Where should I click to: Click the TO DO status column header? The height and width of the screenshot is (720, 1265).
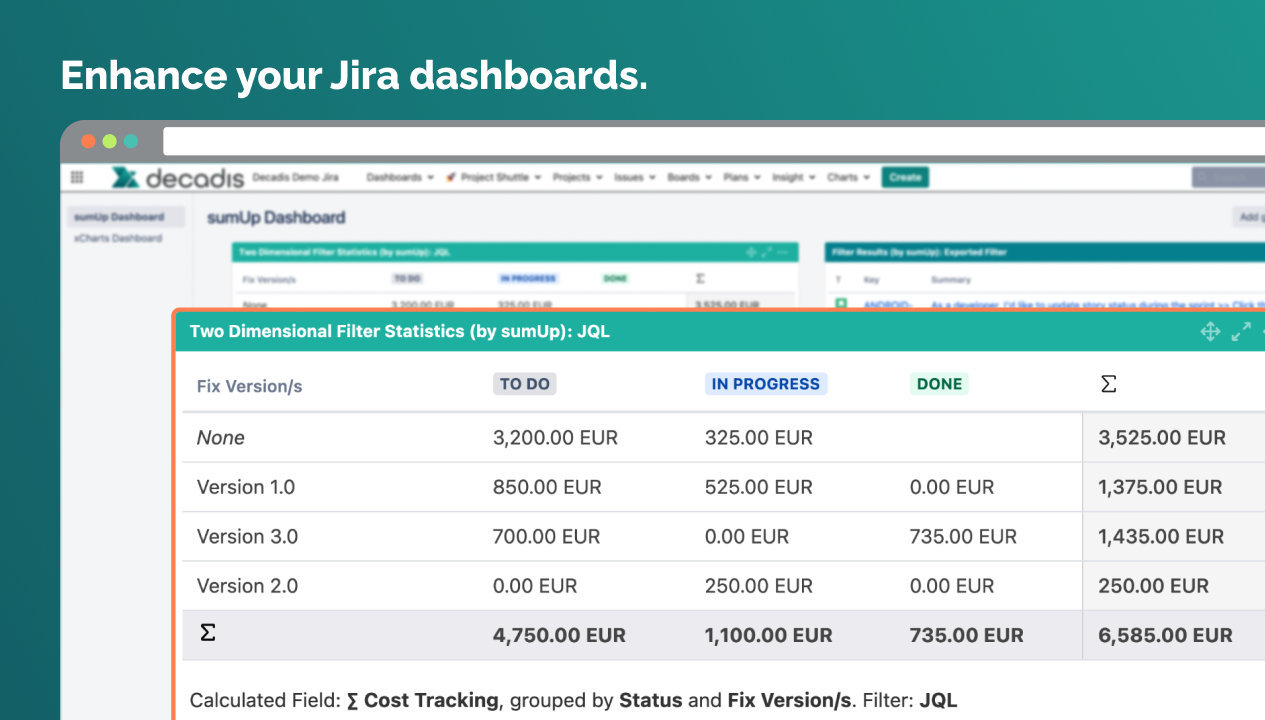click(x=525, y=384)
